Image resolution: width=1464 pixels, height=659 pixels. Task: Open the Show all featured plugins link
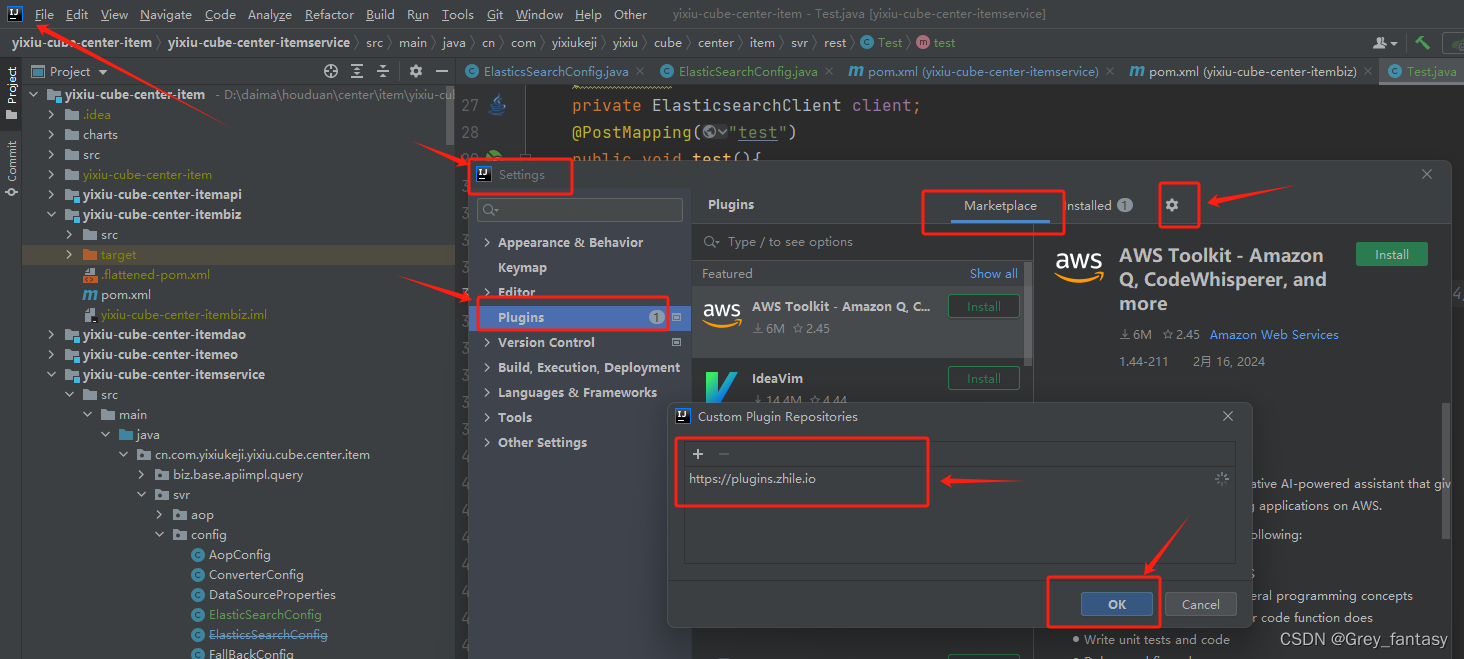[993, 273]
